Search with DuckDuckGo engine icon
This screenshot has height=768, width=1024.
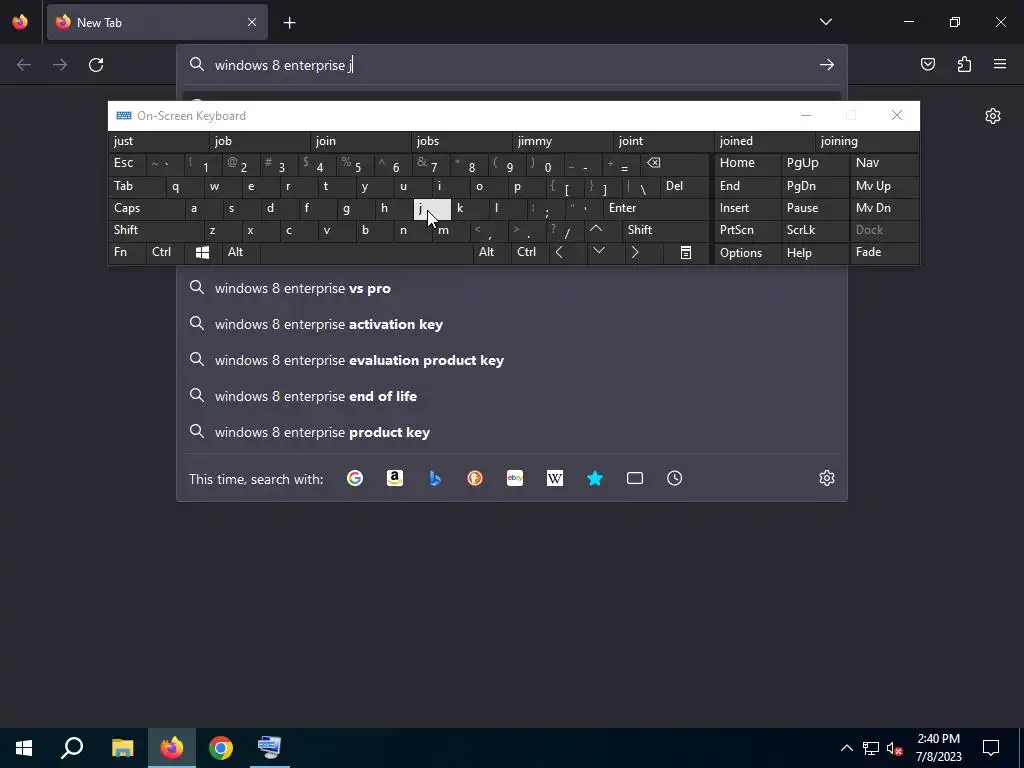point(475,479)
